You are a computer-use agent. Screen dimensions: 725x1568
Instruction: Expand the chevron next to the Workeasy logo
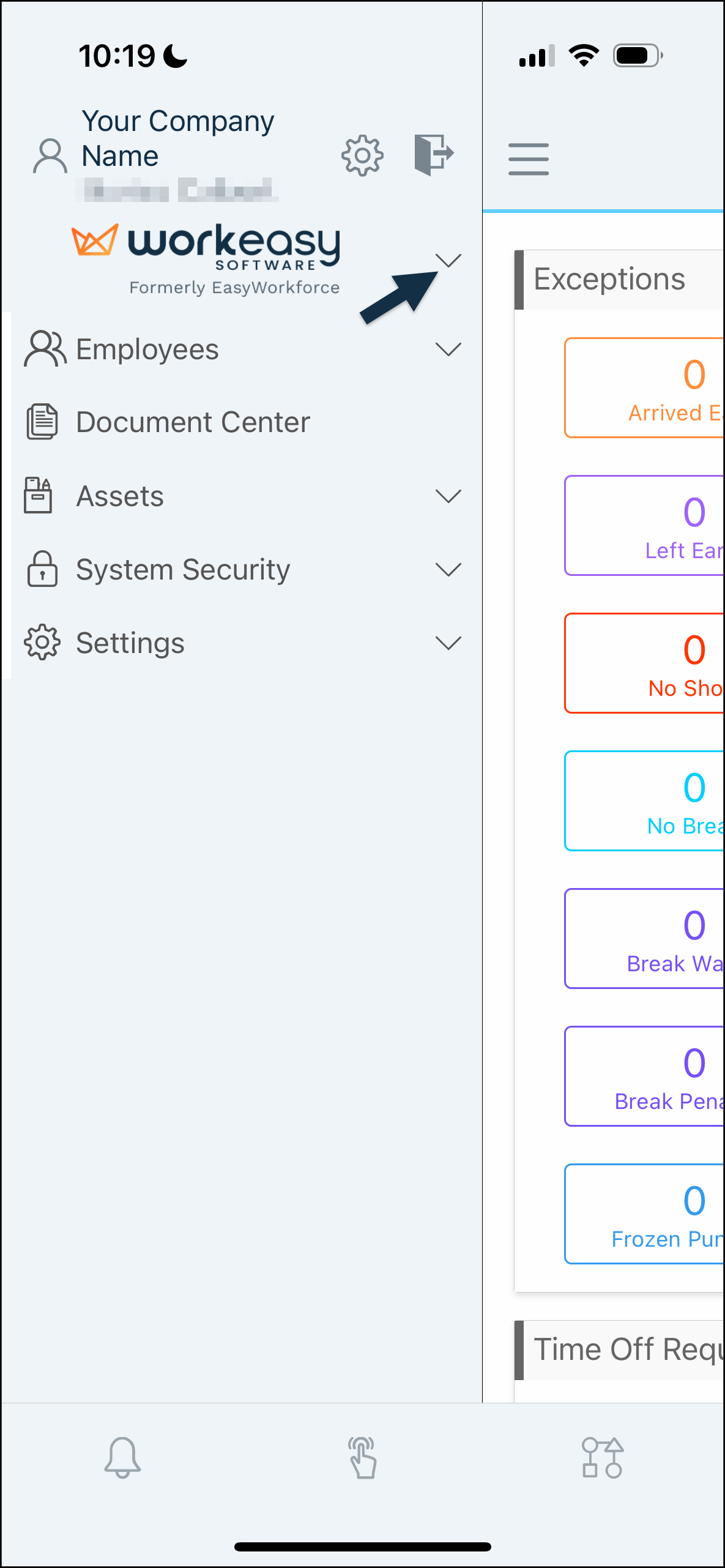tap(448, 260)
